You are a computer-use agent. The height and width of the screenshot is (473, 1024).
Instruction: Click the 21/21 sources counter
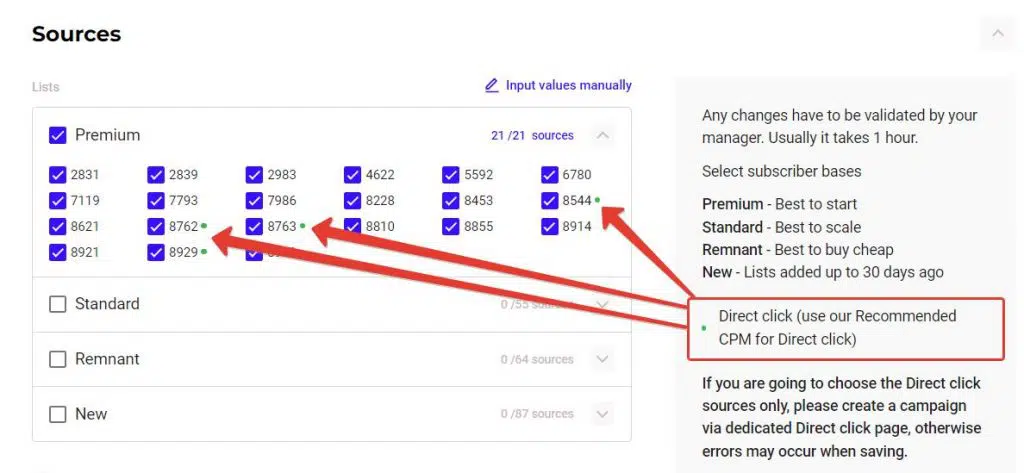[x=532, y=136]
